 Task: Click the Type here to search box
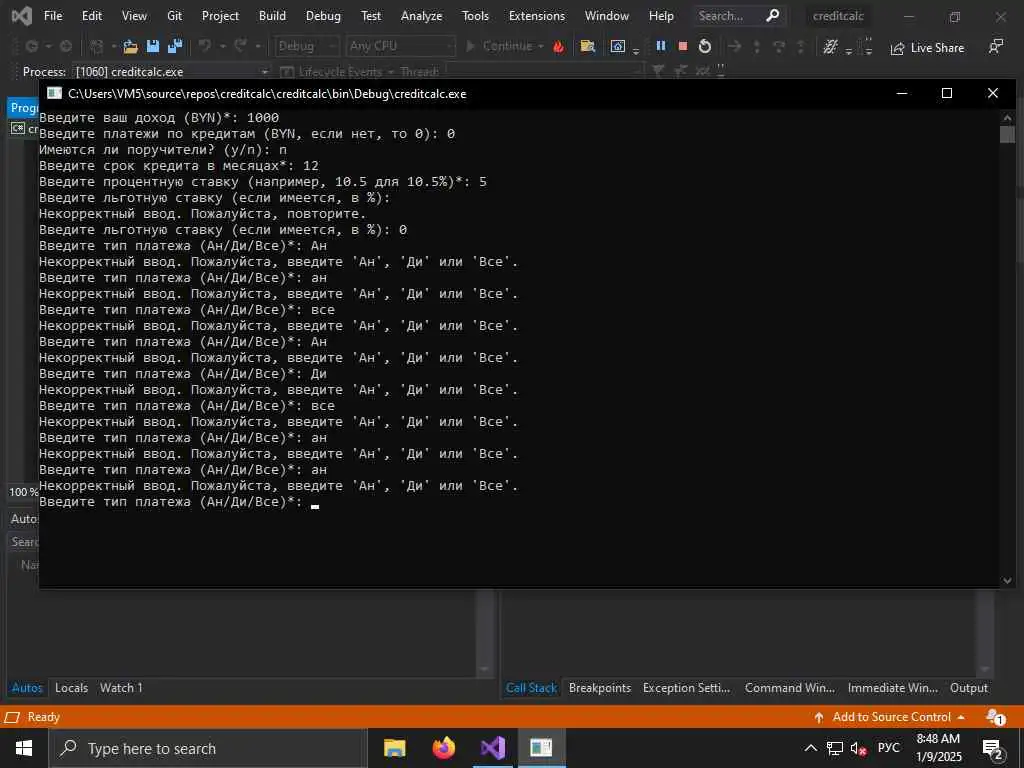[208, 748]
